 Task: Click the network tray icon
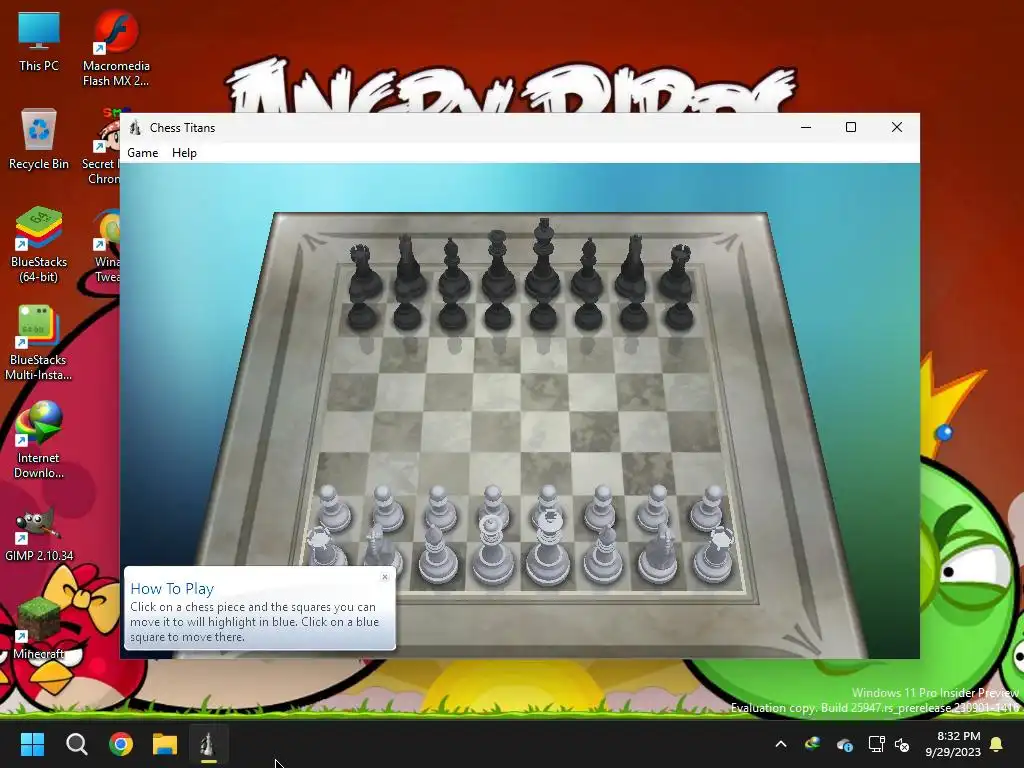coord(876,744)
